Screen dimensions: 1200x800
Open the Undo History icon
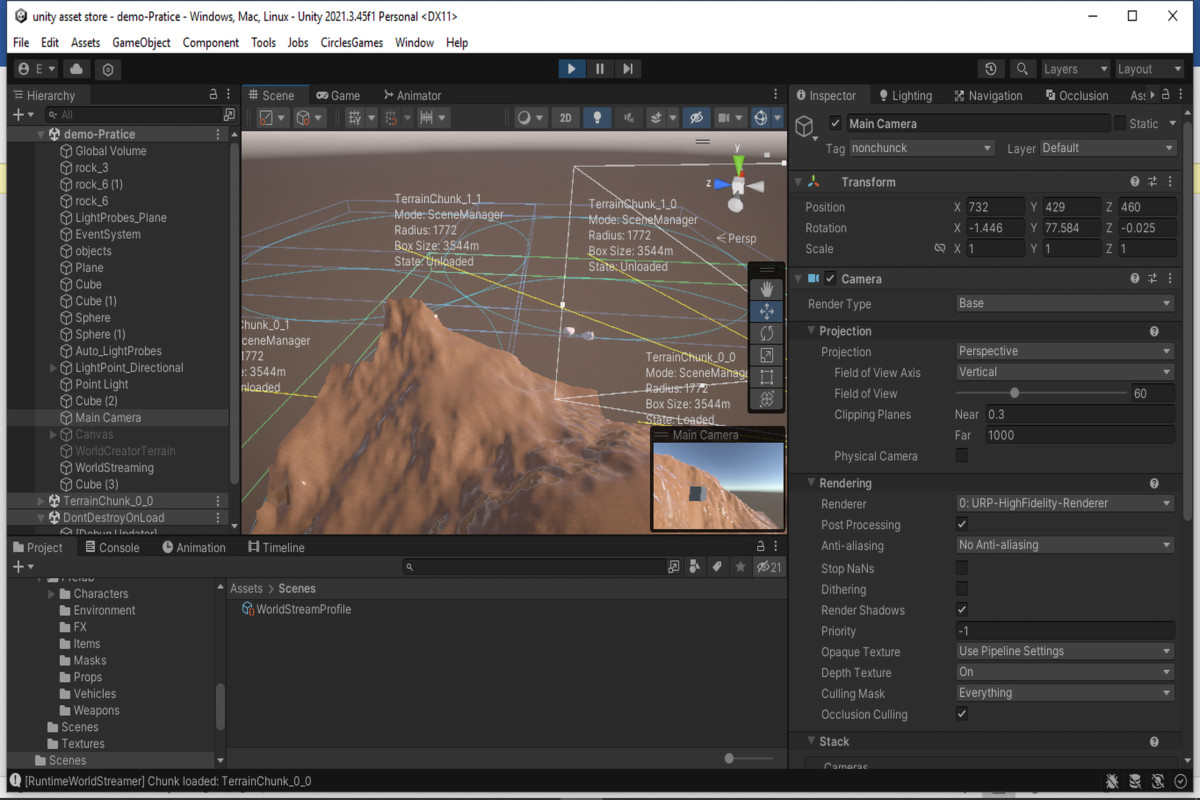990,69
